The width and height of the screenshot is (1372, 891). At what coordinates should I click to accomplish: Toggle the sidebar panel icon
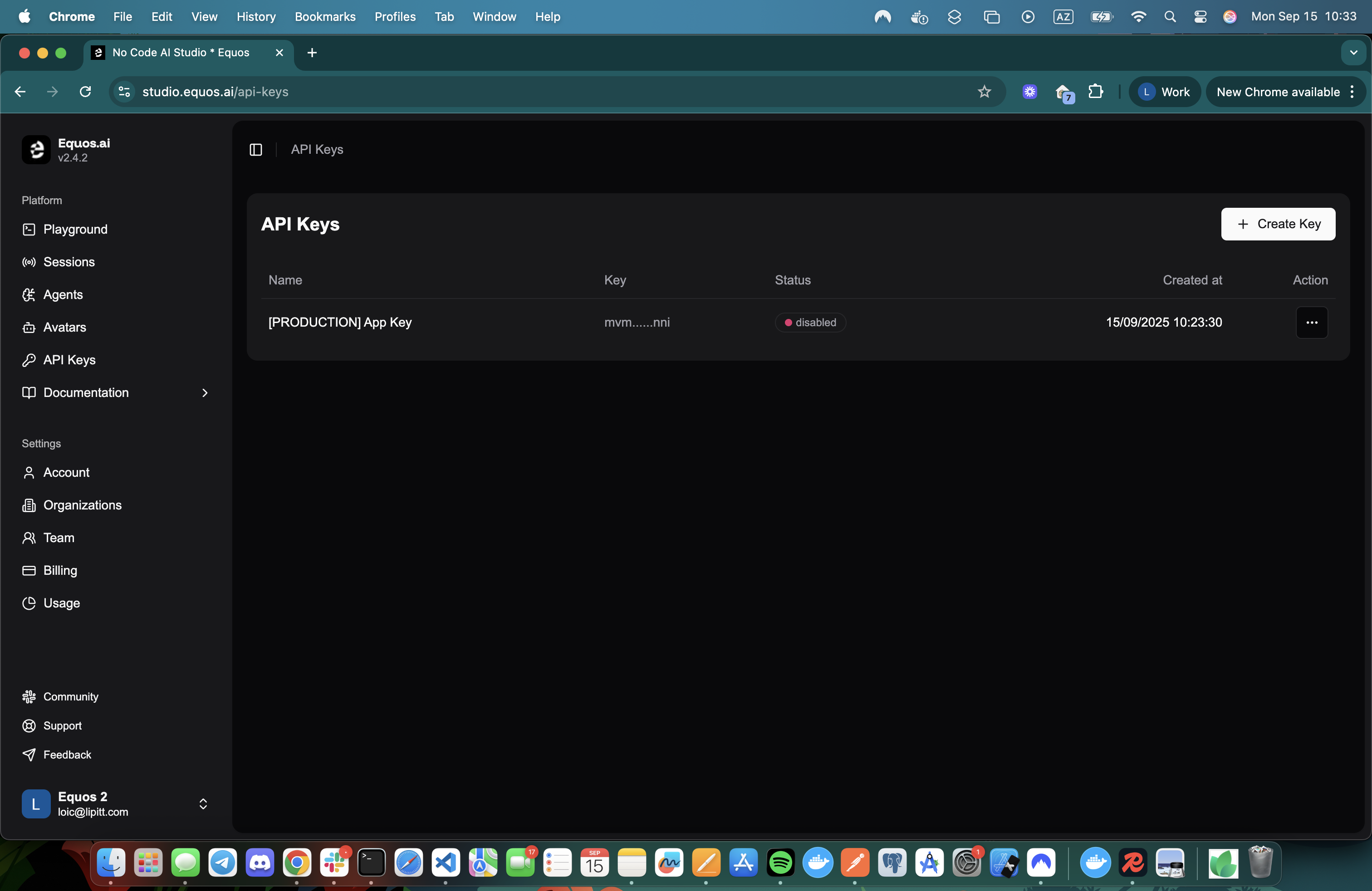[255, 149]
